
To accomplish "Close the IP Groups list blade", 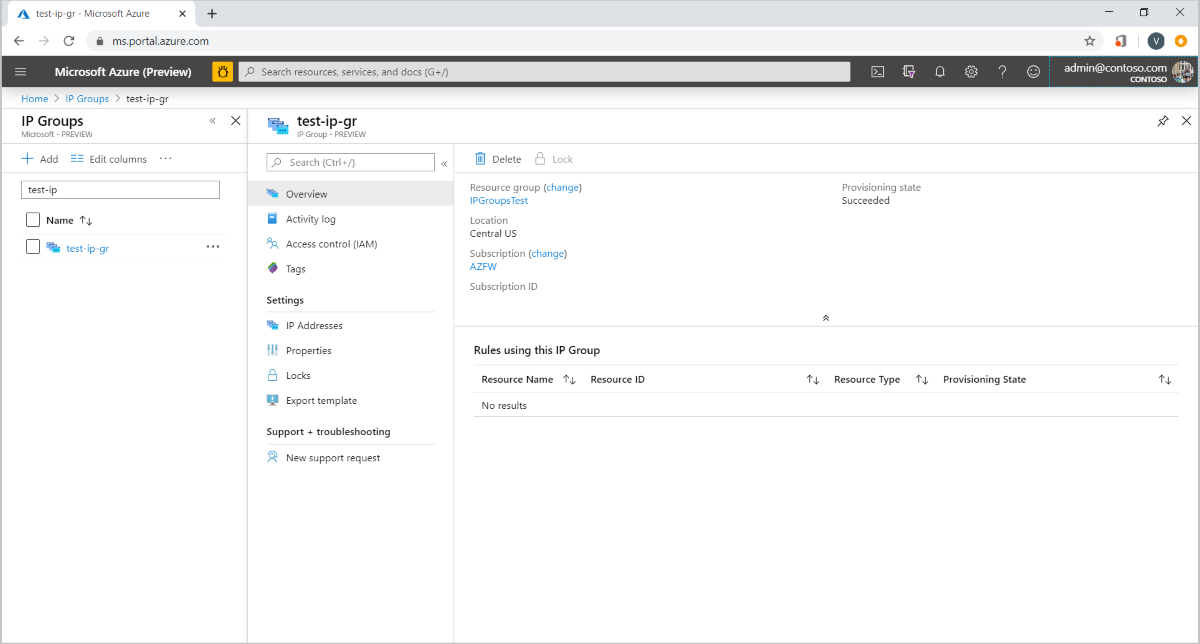I will [235, 121].
